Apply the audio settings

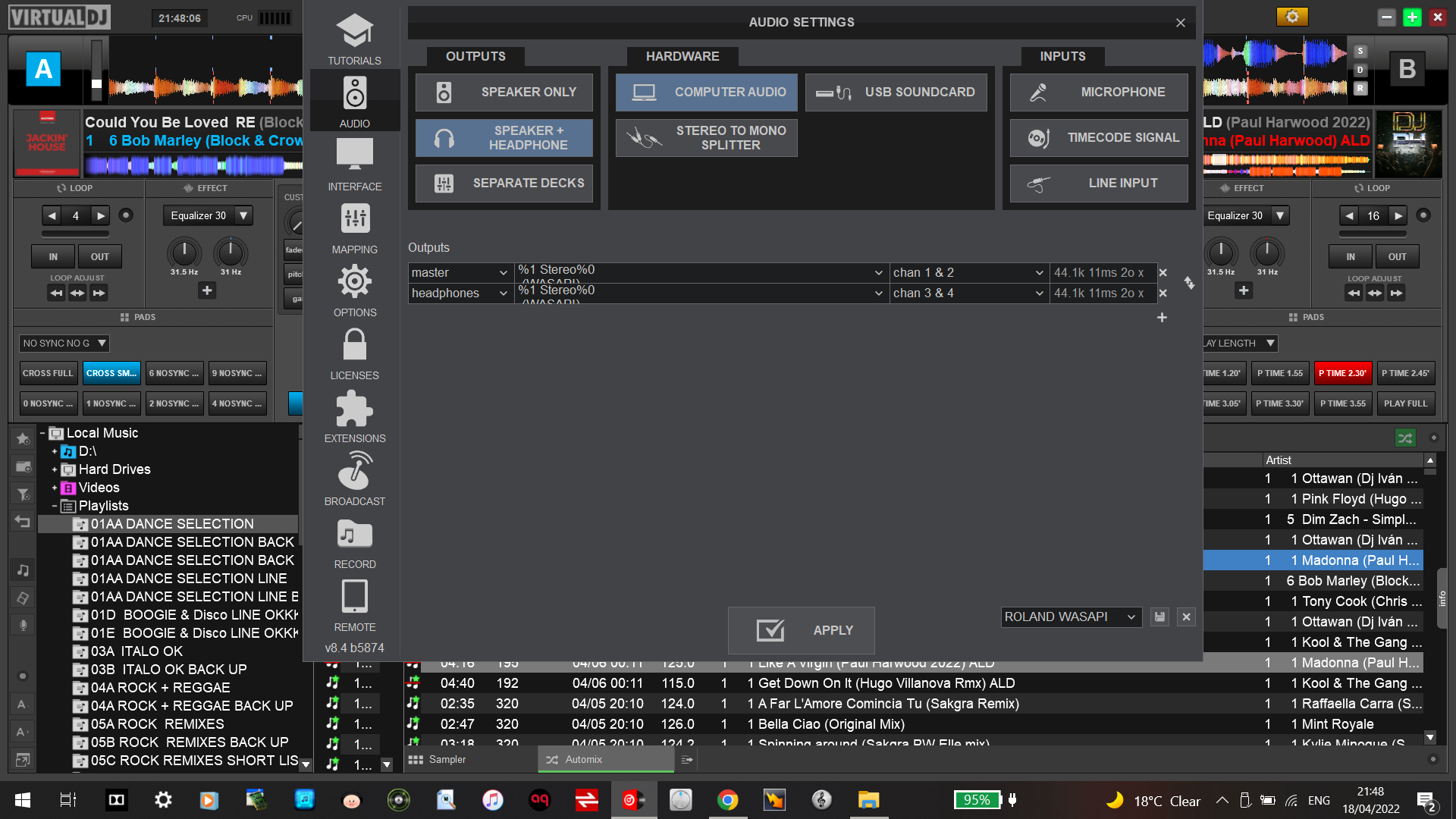(x=801, y=630)
